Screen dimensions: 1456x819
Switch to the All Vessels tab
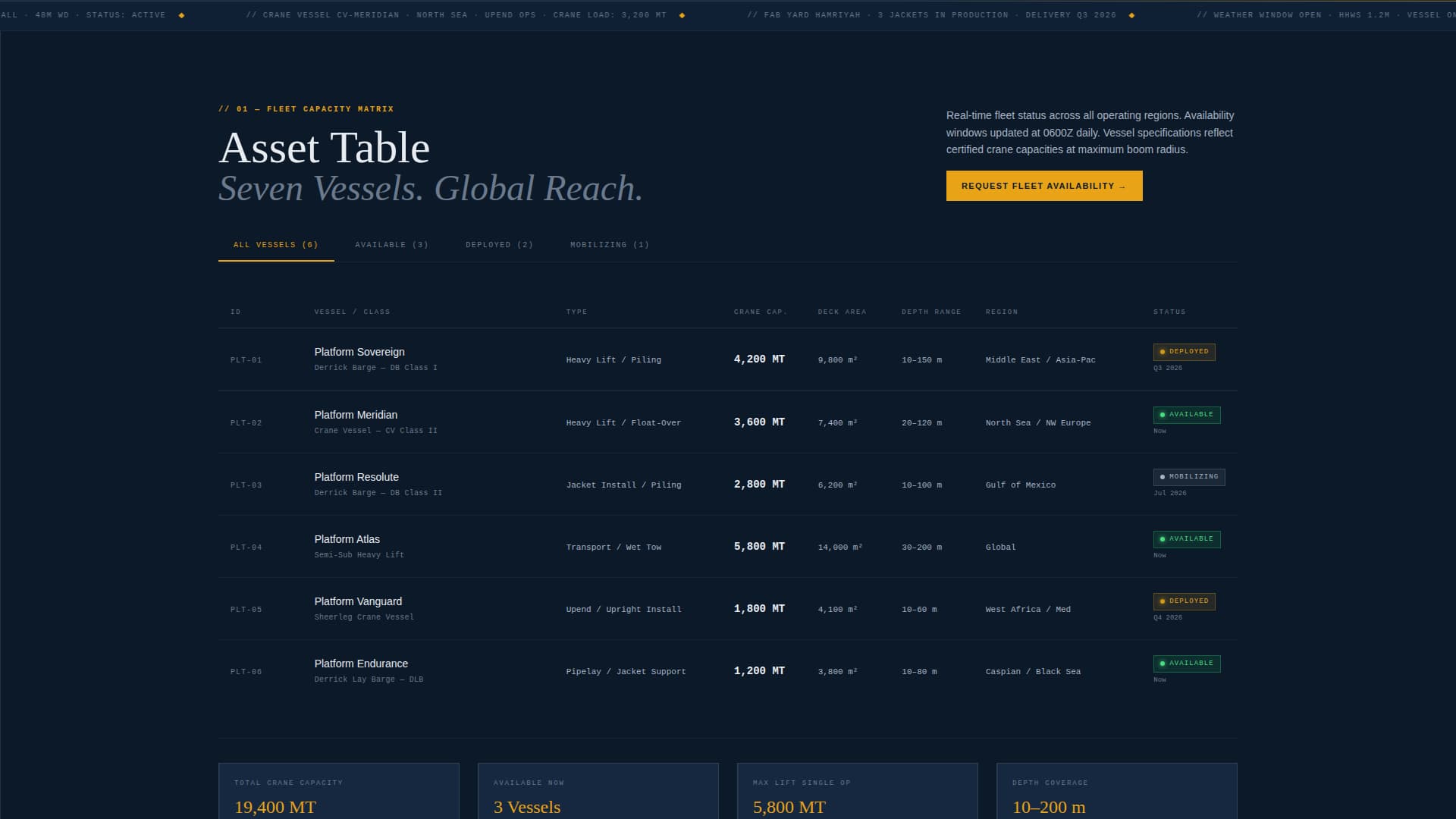pyautogui.click(x=275, y=245)
